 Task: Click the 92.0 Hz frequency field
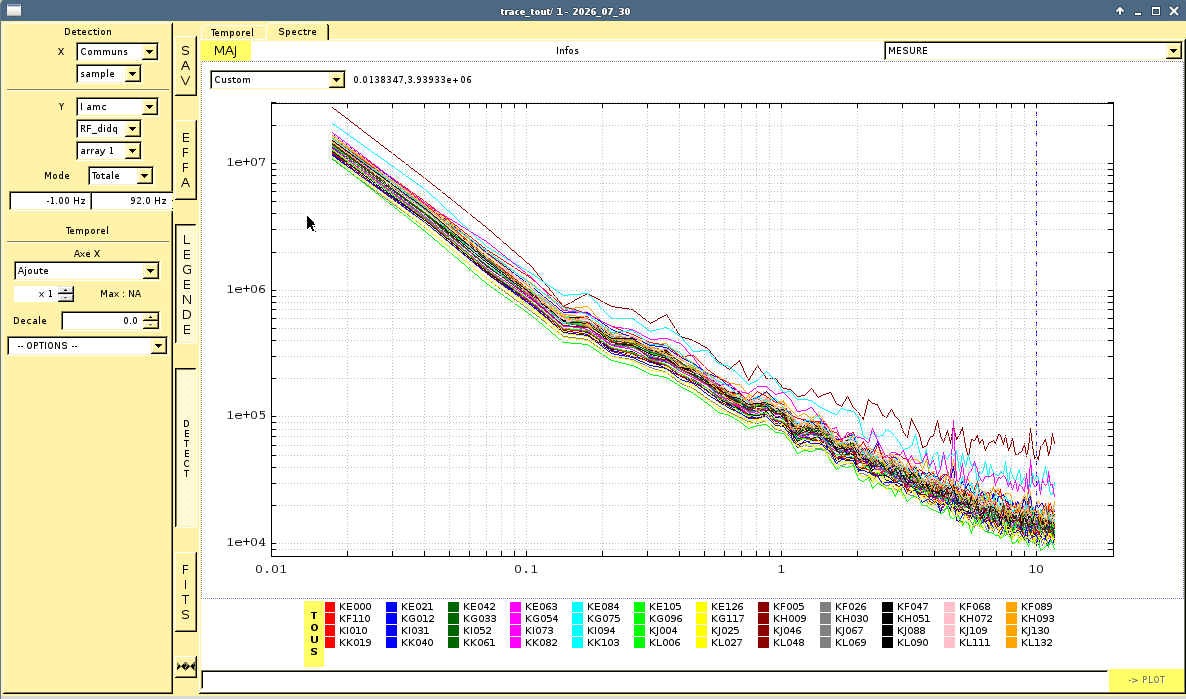coord(130,200)
